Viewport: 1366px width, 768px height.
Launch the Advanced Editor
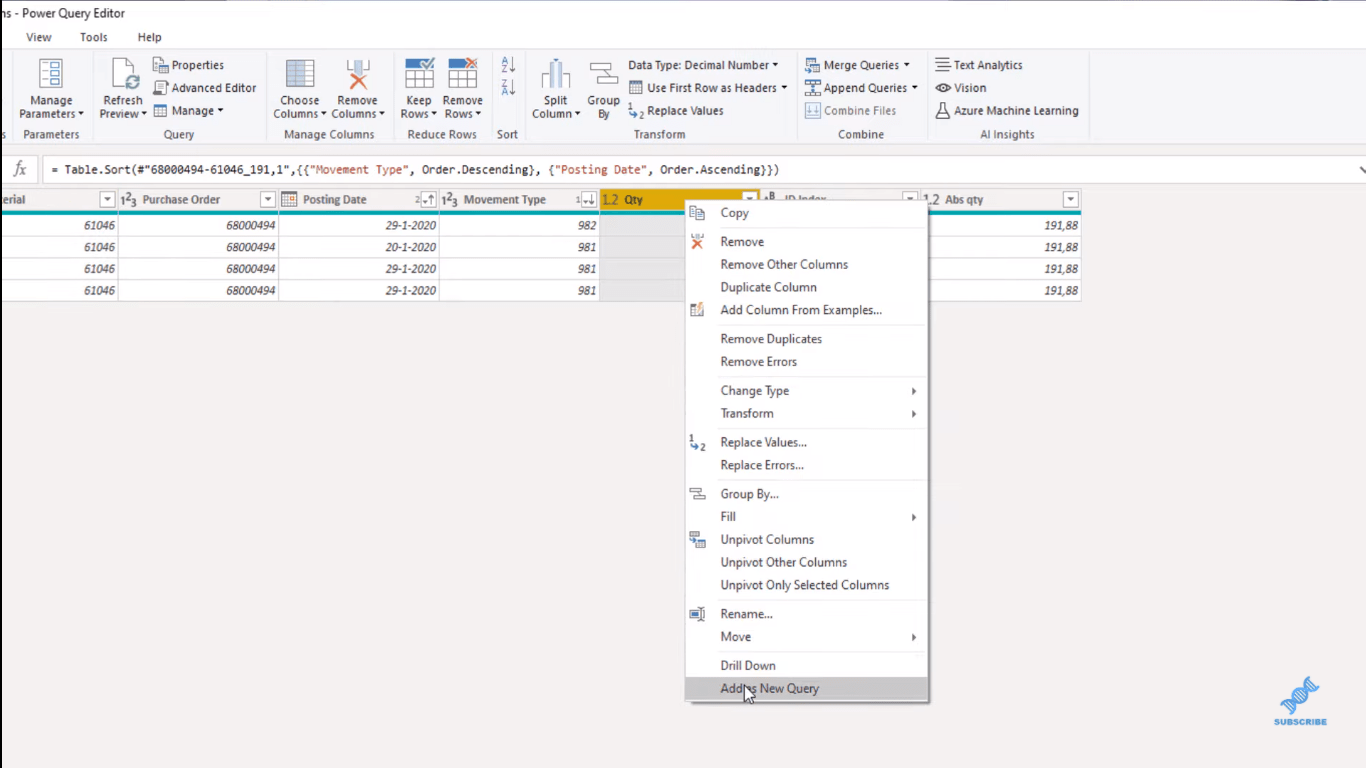205,88
